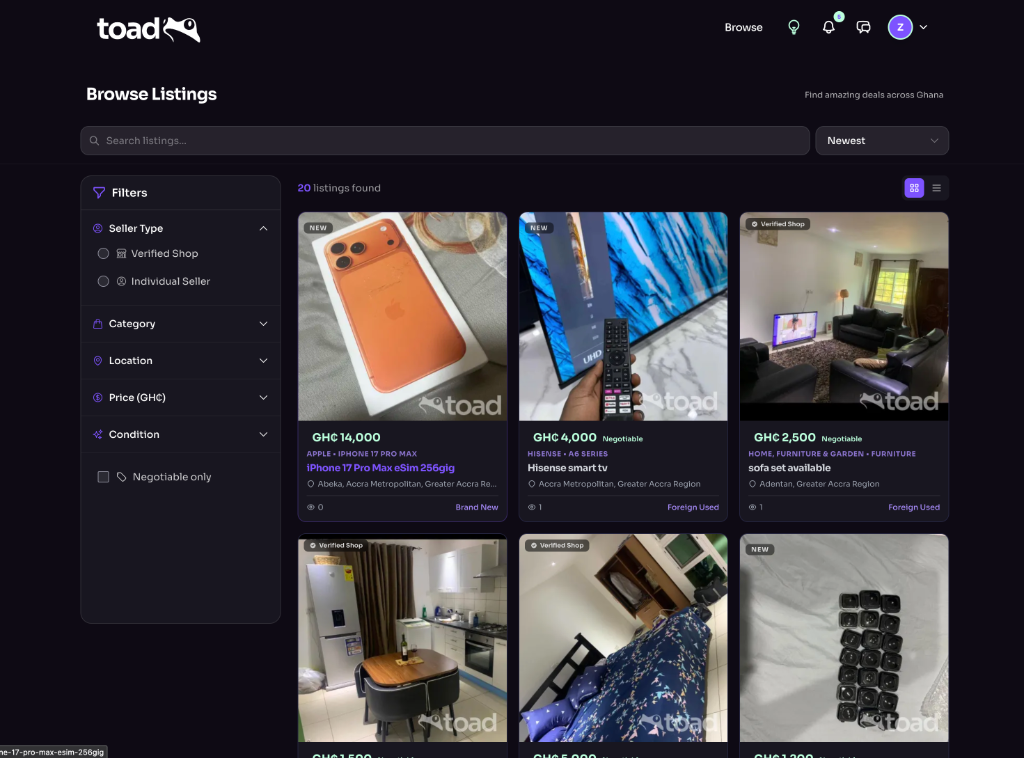The image size is (1024, 758).
Task: Open the Newest sort dropdown
Action: (x=882, y=140)
